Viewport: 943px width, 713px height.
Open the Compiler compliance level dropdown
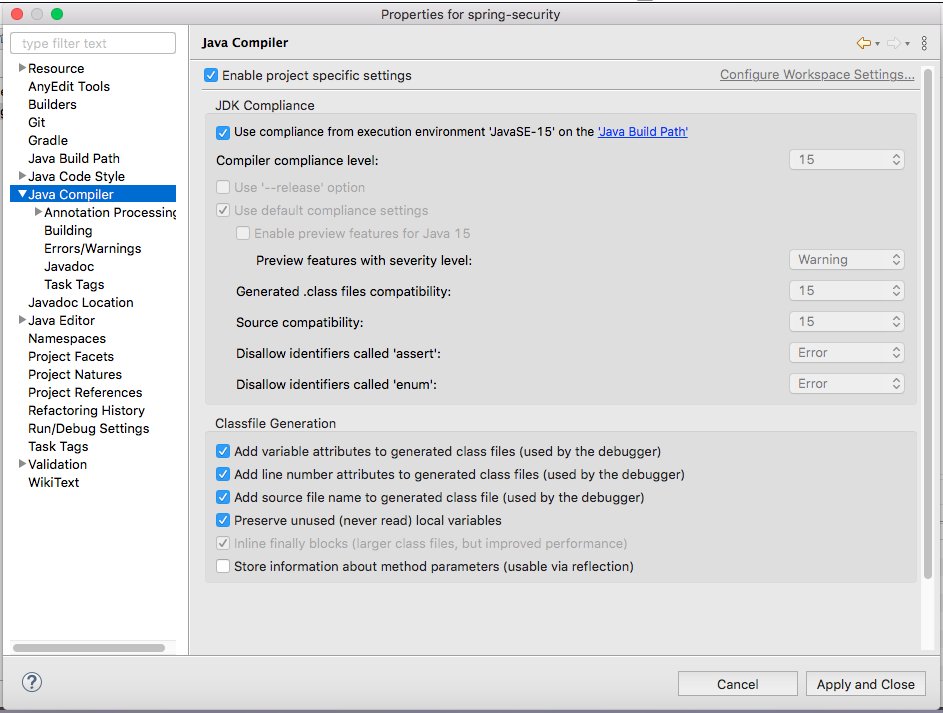(x=847, y=160)
